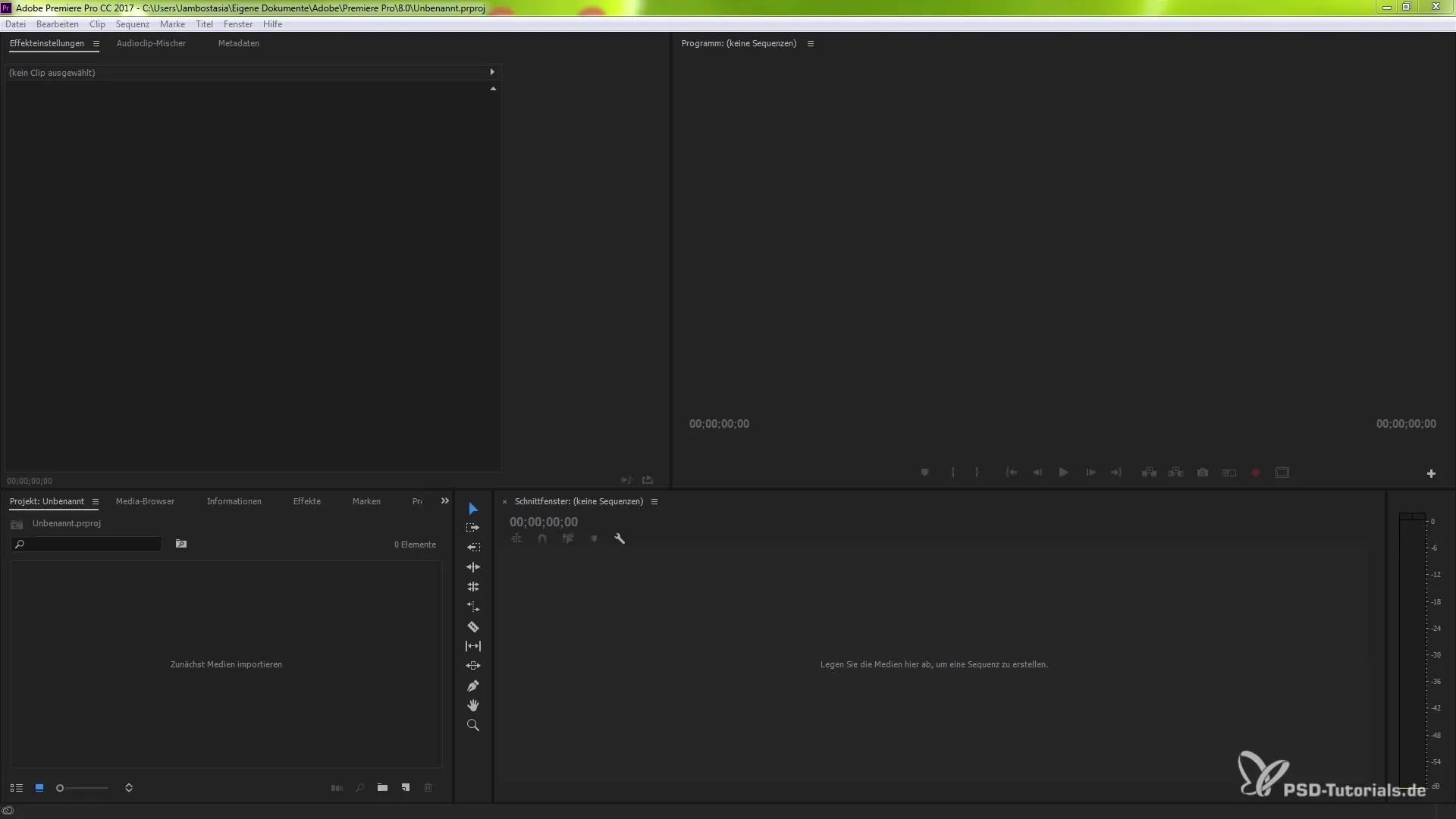Switch to Audioclip-Mischer tab

pyautogui.click(x=151, y=43)
